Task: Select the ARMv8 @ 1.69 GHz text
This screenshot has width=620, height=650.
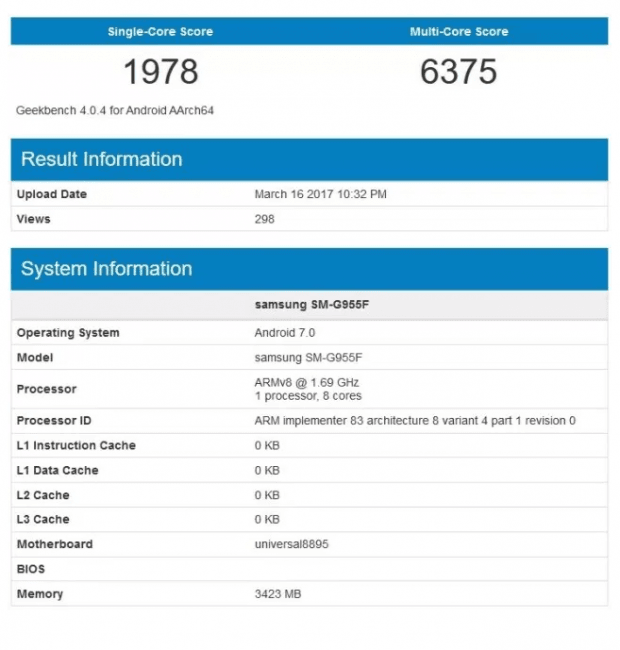Action: pos(307,382)
